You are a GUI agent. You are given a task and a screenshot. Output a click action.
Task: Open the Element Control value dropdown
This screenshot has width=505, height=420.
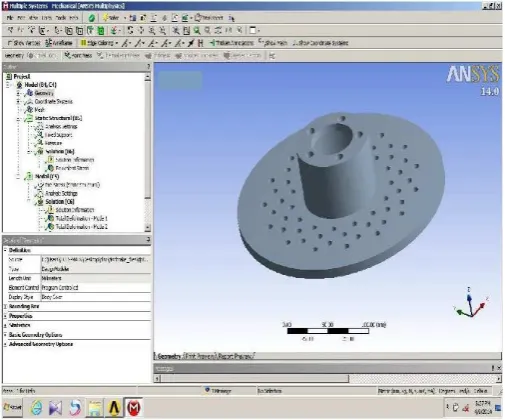[x=96, y=287]
